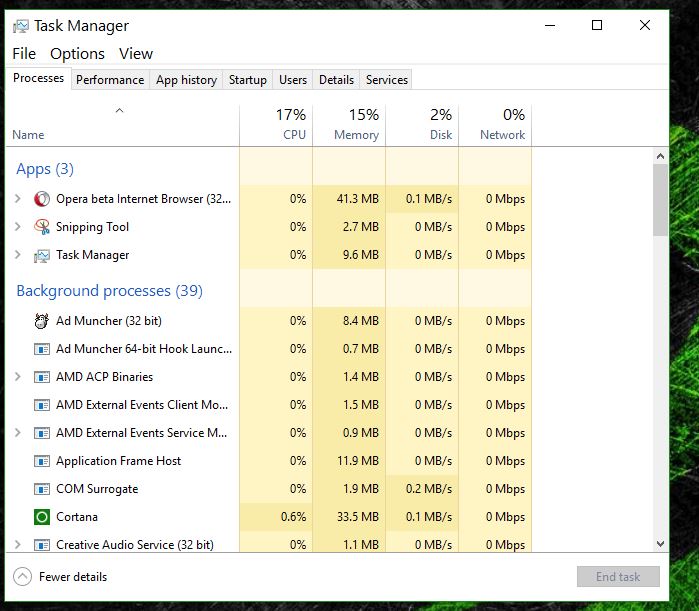Open the Startup tab

tap(247, 80)
